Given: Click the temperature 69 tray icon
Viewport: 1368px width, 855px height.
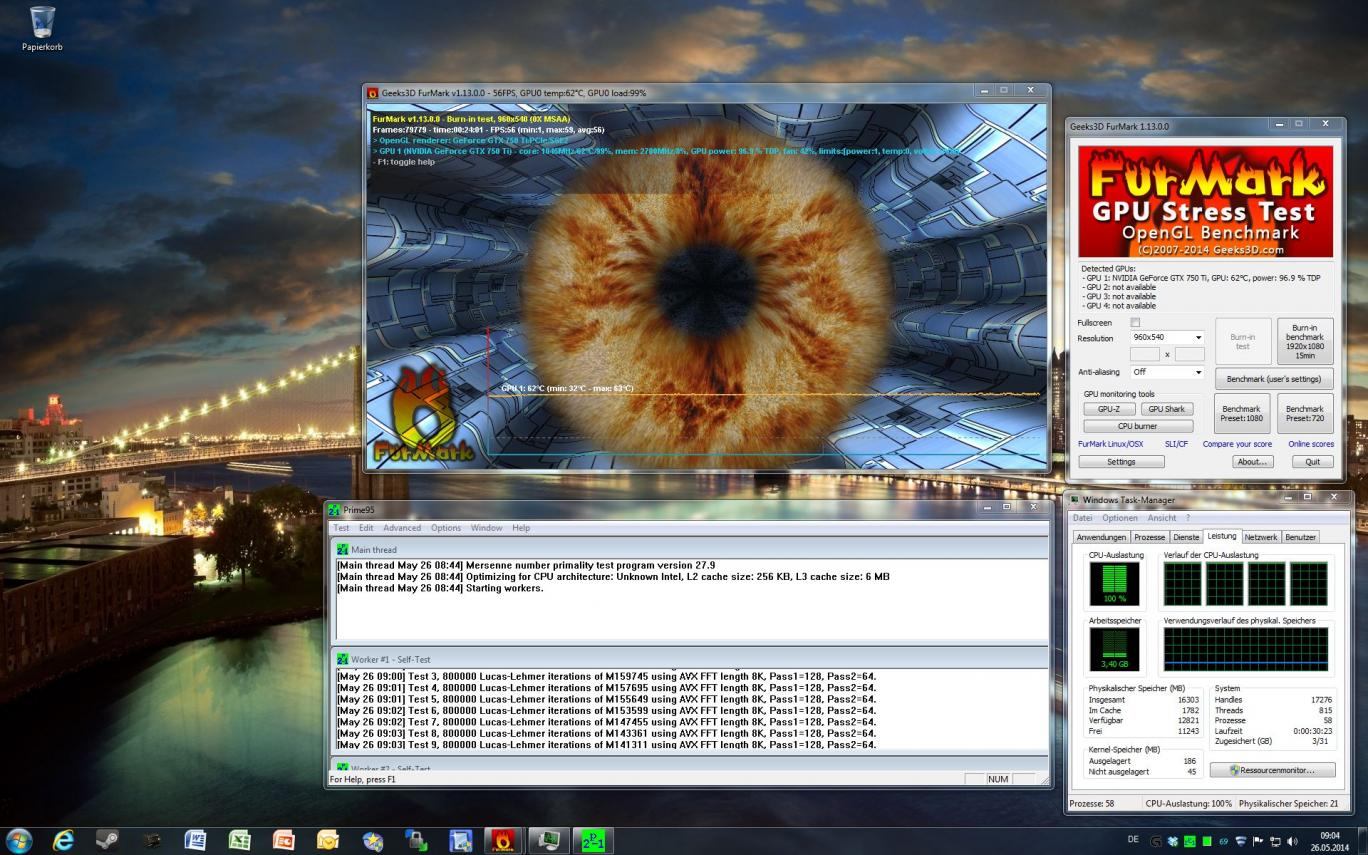Looking at the screenshot, I should [x=1223, y=842].
